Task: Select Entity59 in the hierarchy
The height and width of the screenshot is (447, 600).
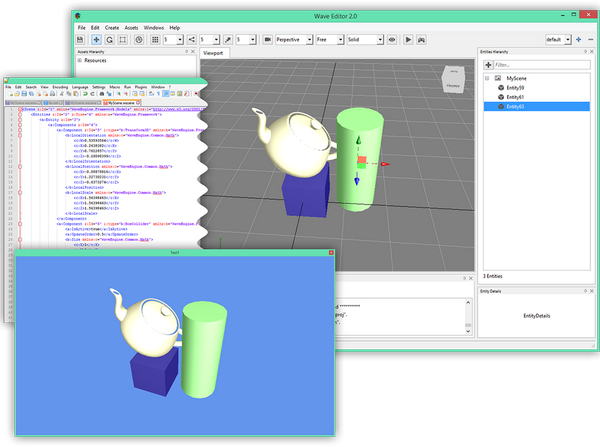Action: (515, 88)
